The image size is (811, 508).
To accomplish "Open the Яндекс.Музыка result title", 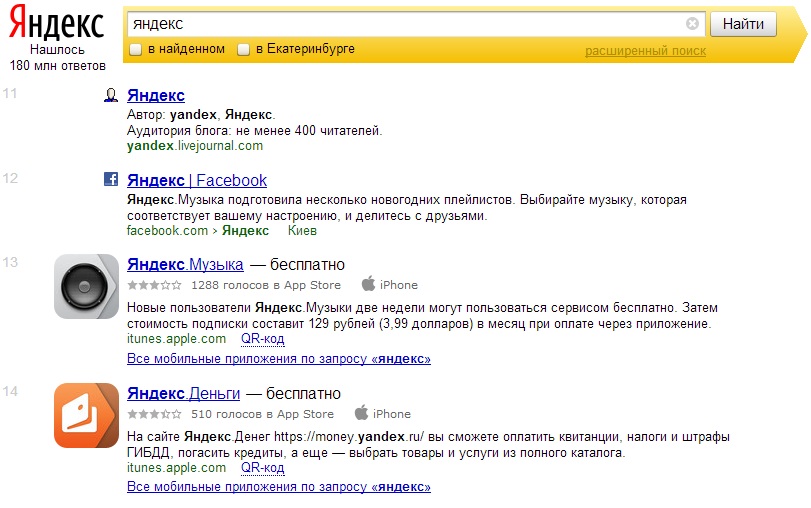I will point(185,264).
